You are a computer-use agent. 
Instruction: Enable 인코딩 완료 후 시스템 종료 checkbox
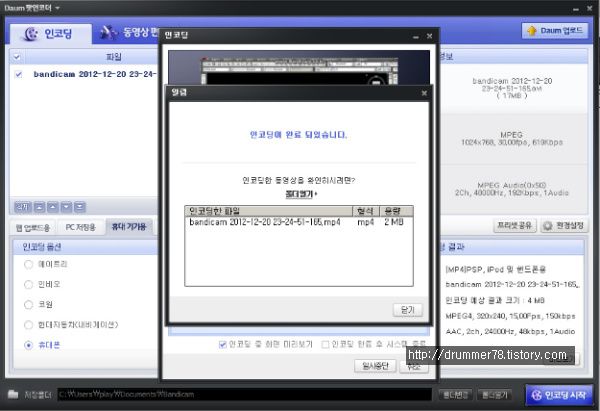pyautogui.click(x=325, y=344)
